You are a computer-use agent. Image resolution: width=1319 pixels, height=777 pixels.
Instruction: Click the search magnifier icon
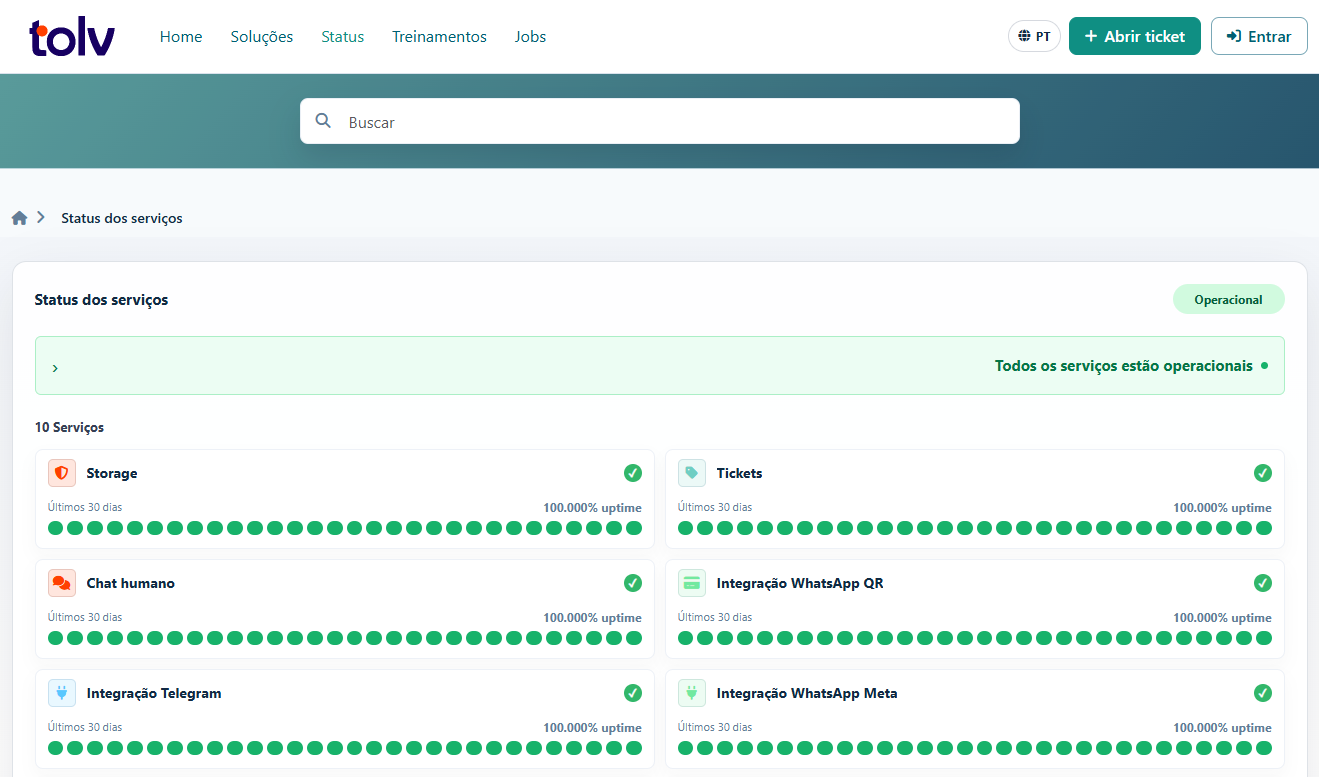click(323, 121)
